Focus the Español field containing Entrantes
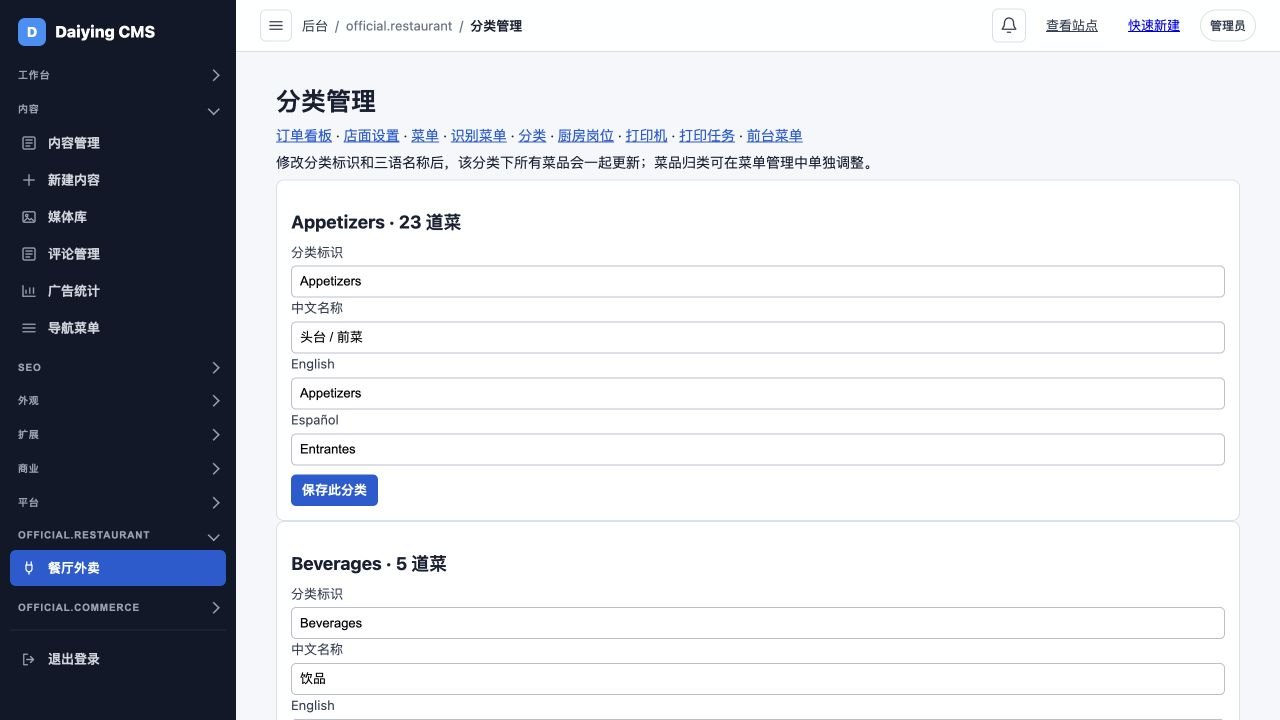This screenshot has width=1280, height=720. 758,449
